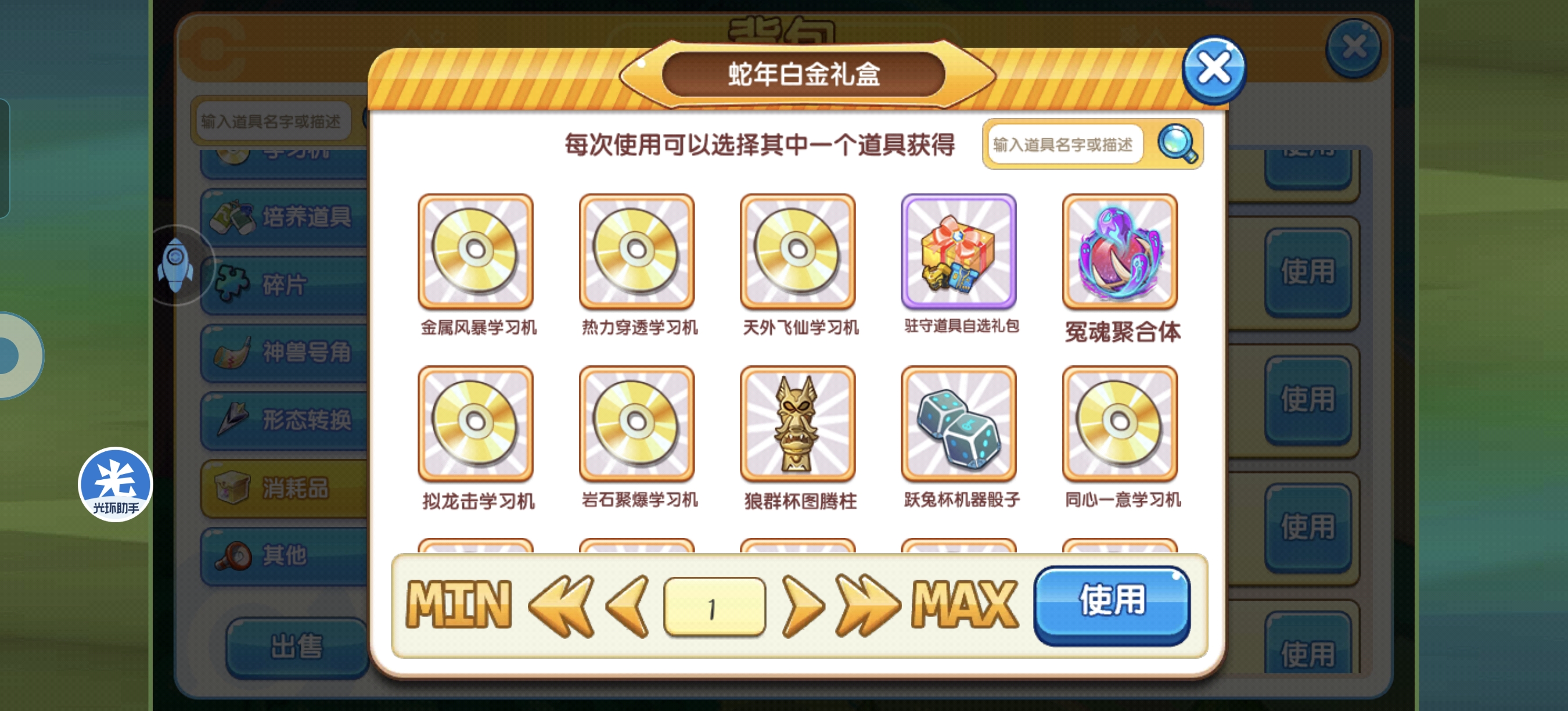Click the quantity number field showing 1

tap(715, 608)
